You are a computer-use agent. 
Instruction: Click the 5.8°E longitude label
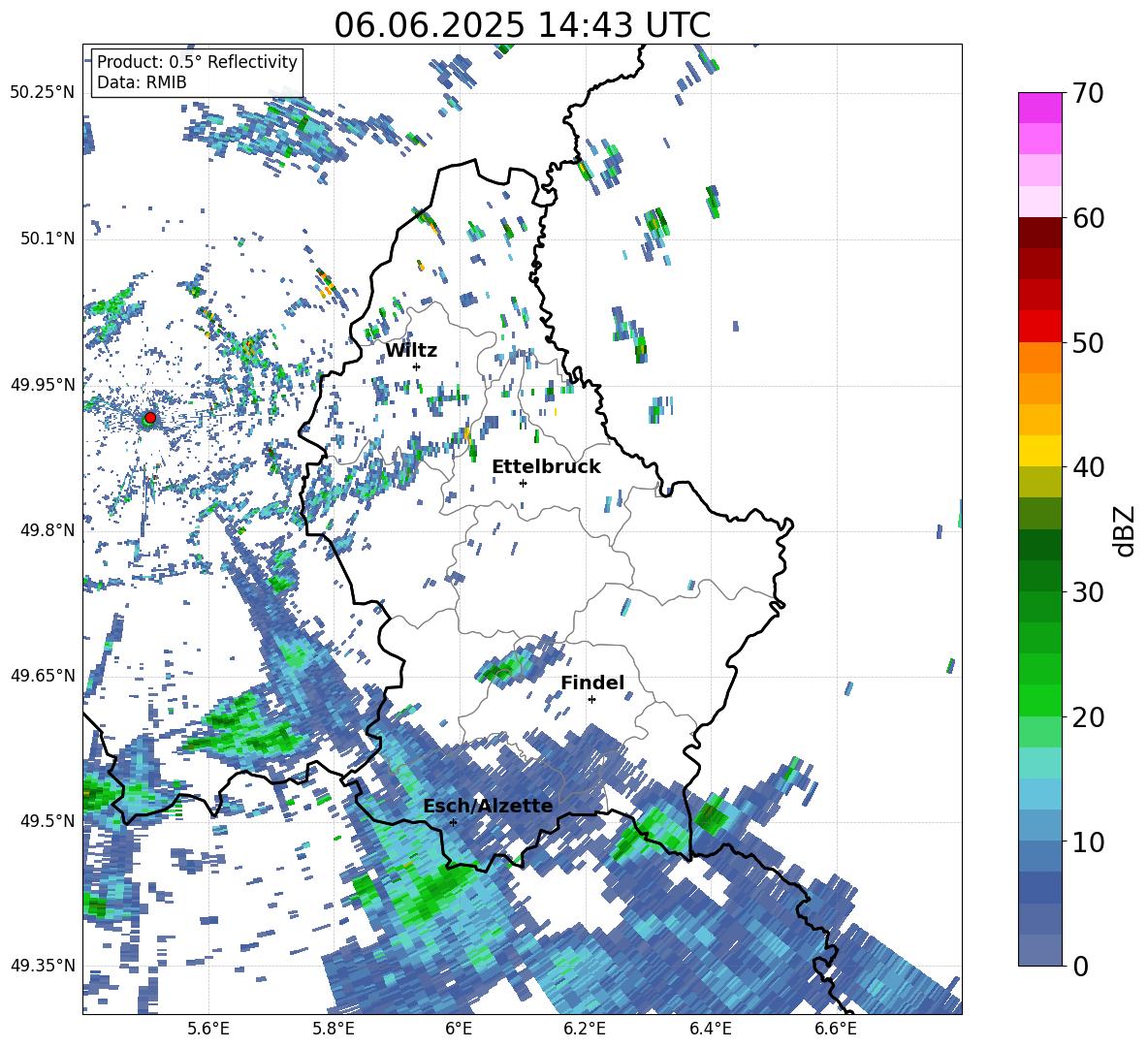click(334, 1029)
